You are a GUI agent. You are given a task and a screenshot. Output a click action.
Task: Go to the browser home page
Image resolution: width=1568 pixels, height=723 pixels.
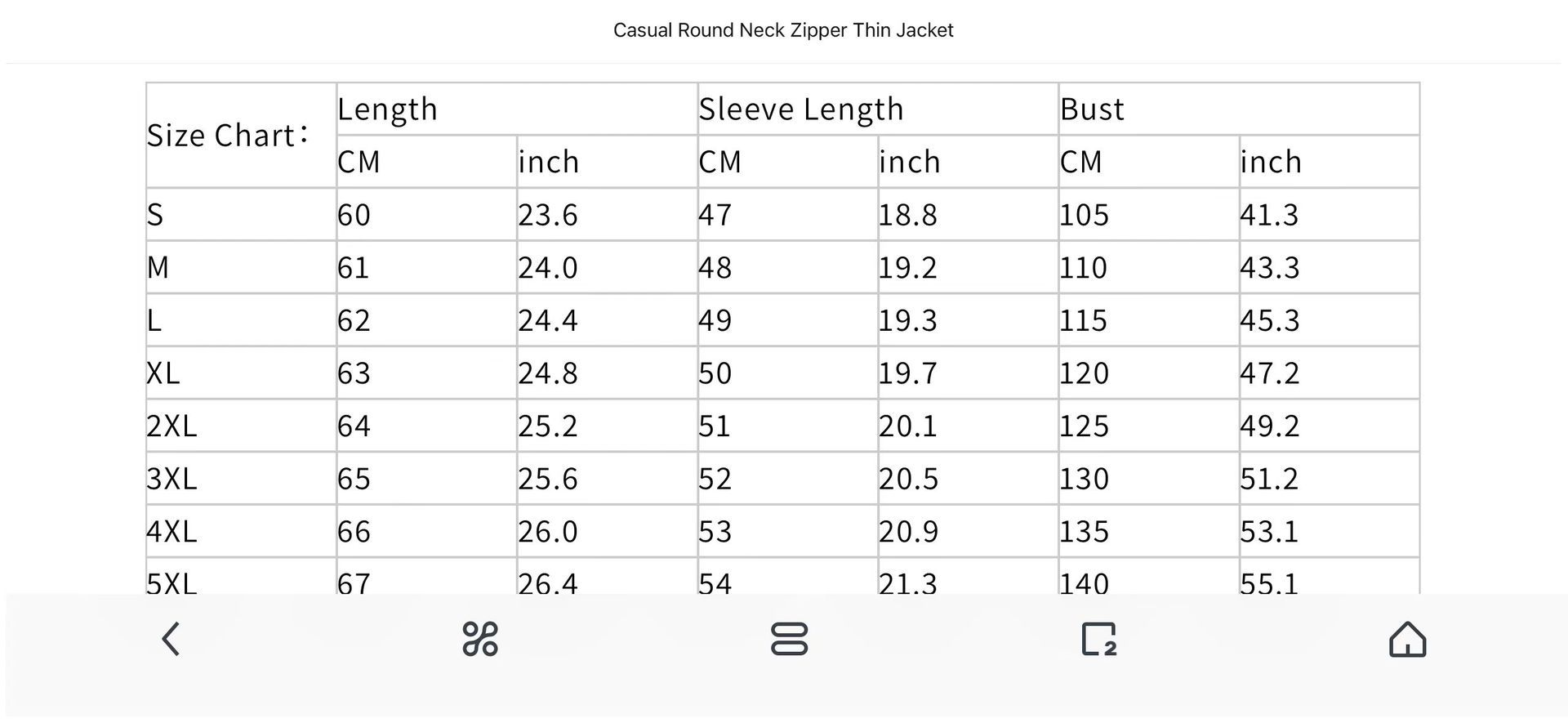click(1407, 639)
